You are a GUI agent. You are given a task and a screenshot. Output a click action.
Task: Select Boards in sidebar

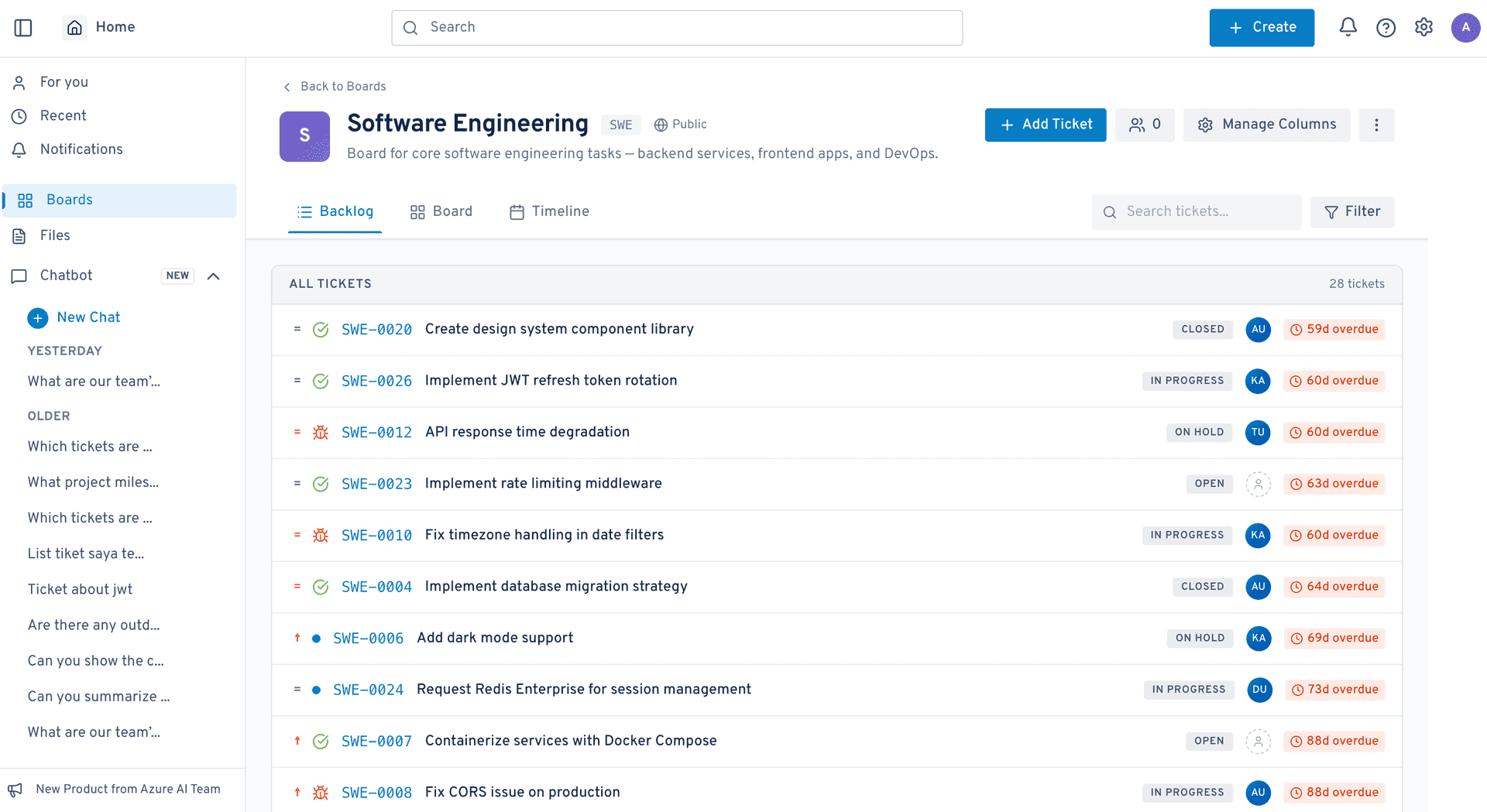(x=120, y=200)
